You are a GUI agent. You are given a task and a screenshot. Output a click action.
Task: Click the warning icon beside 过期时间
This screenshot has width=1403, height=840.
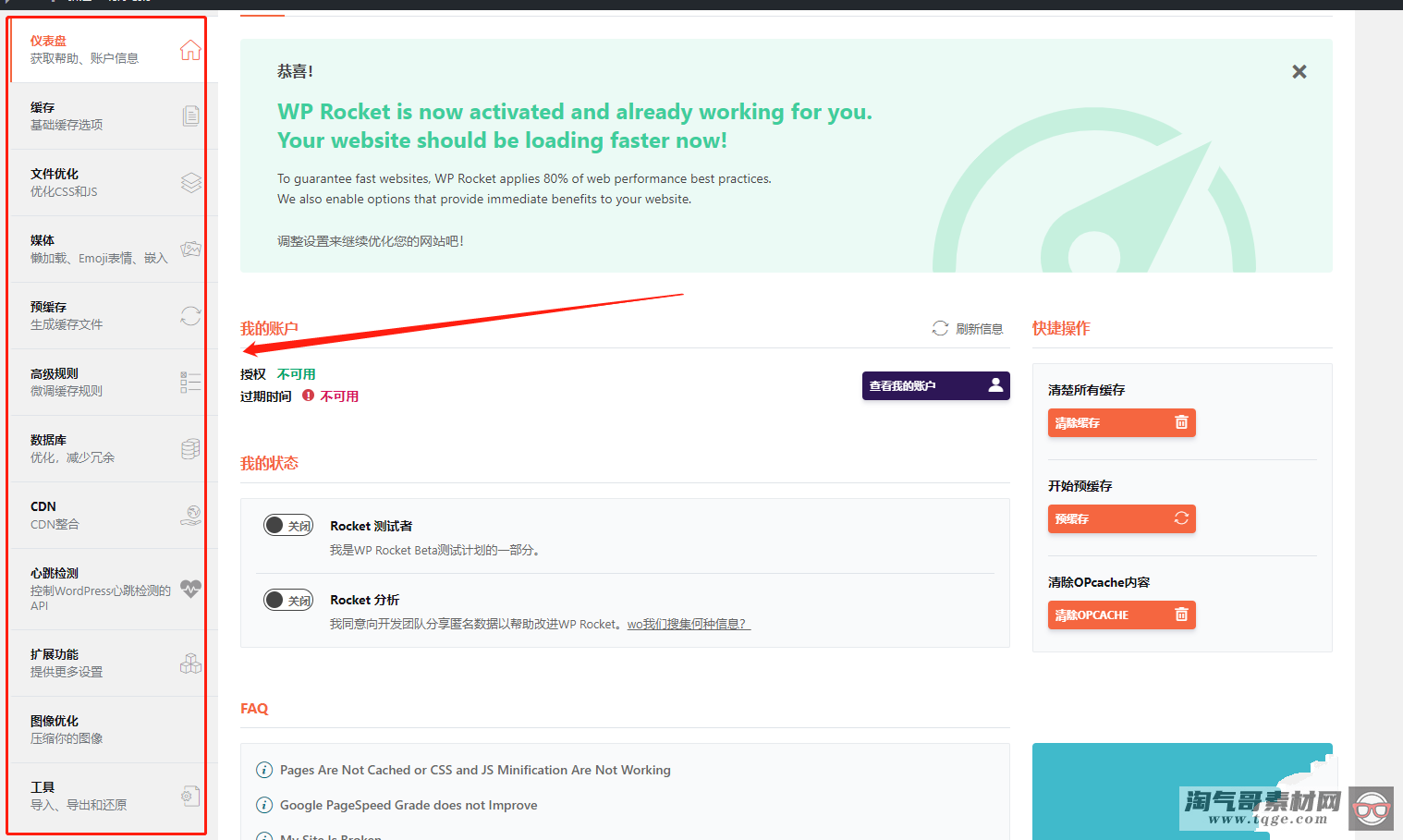click(x=309, y=396)
